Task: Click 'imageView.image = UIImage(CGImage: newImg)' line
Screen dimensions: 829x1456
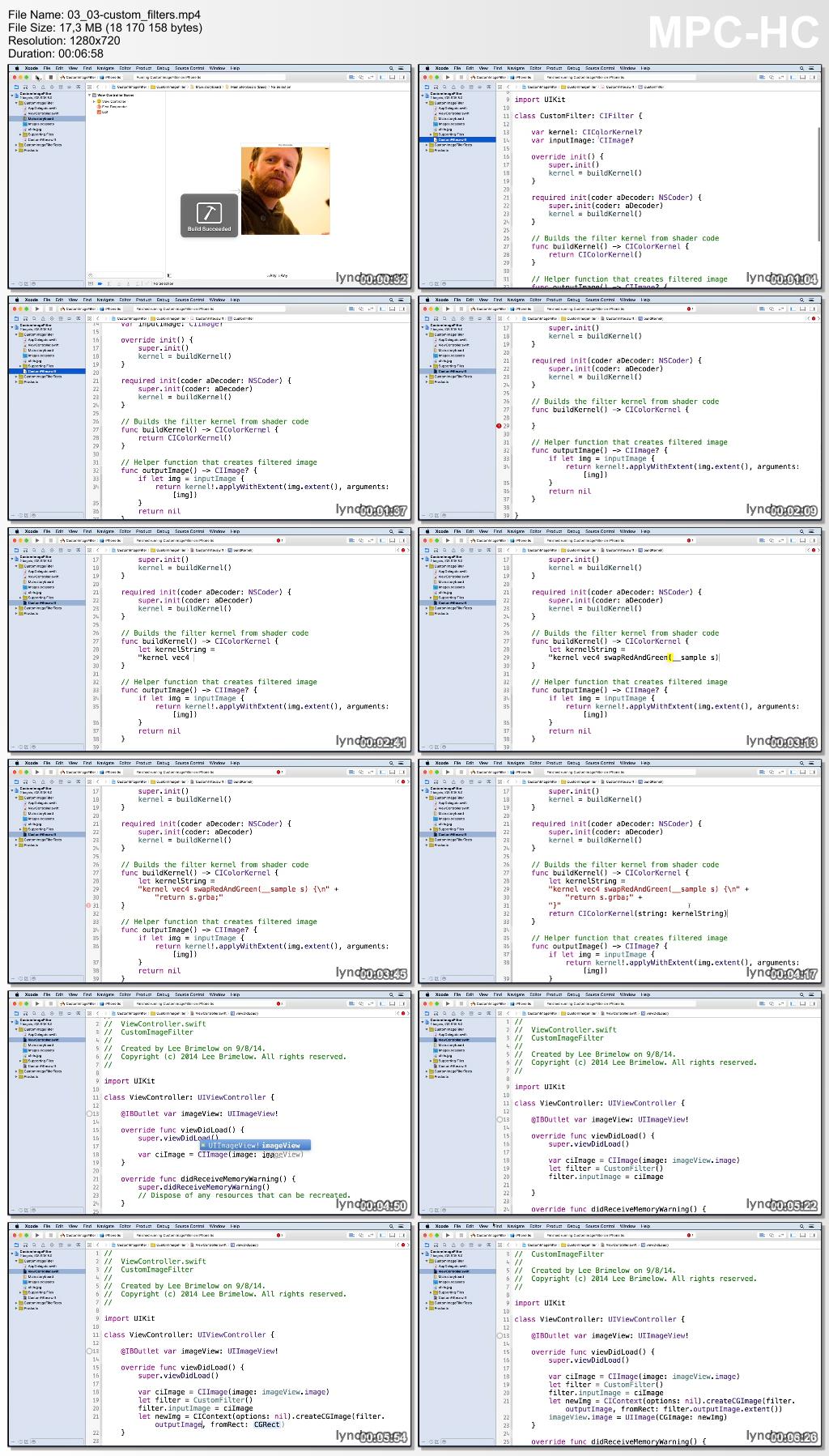Action: (641, 1417)
